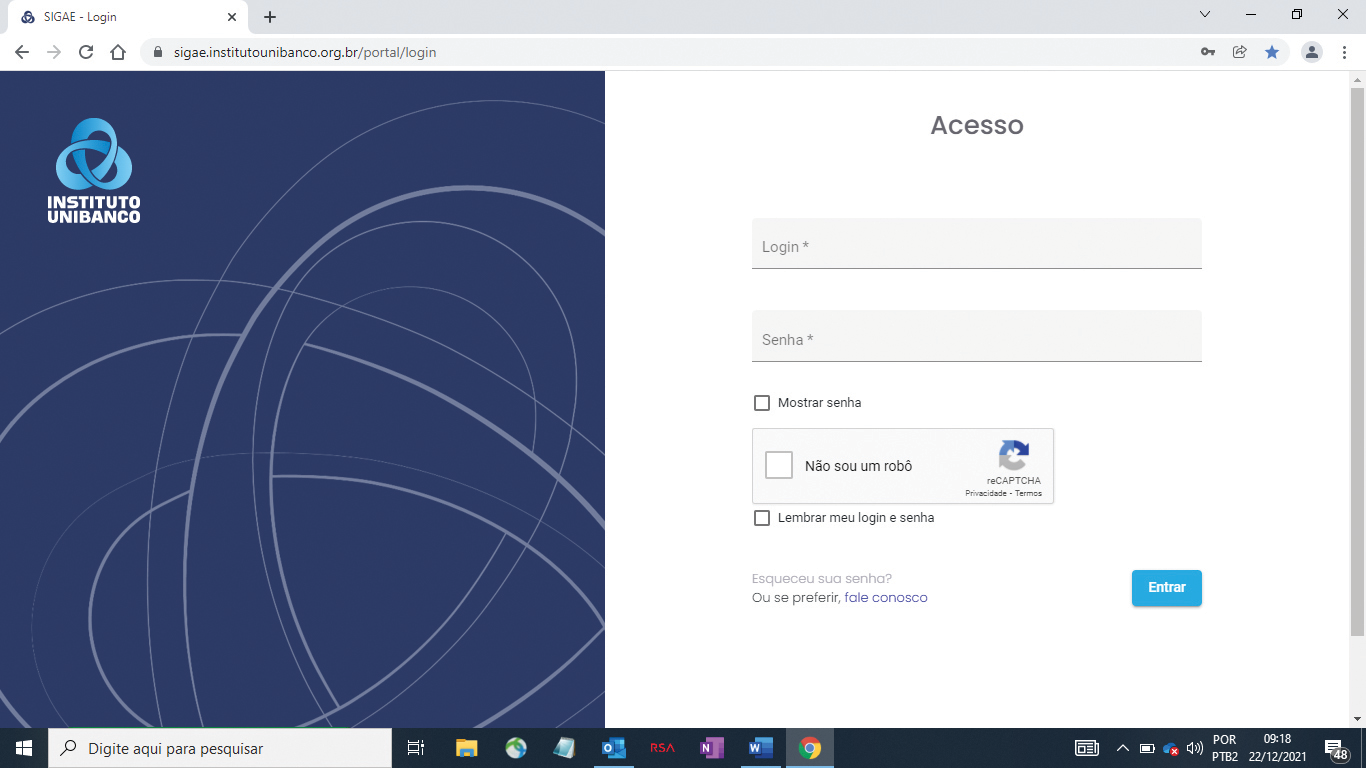Reload the SIGAE login page
Screen dimensions: 1366x768
[x=86, y=52]
